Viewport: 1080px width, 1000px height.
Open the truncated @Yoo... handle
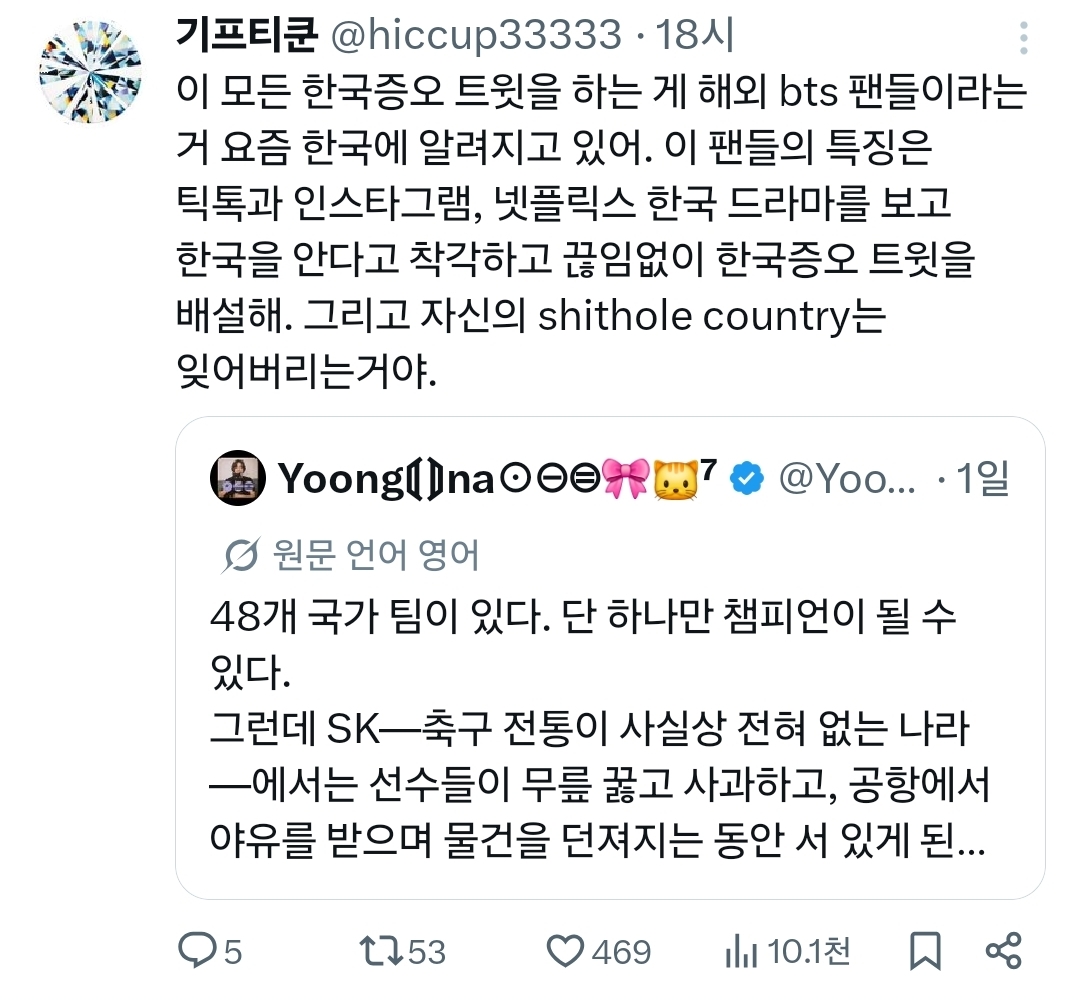(x=847, y=479)
